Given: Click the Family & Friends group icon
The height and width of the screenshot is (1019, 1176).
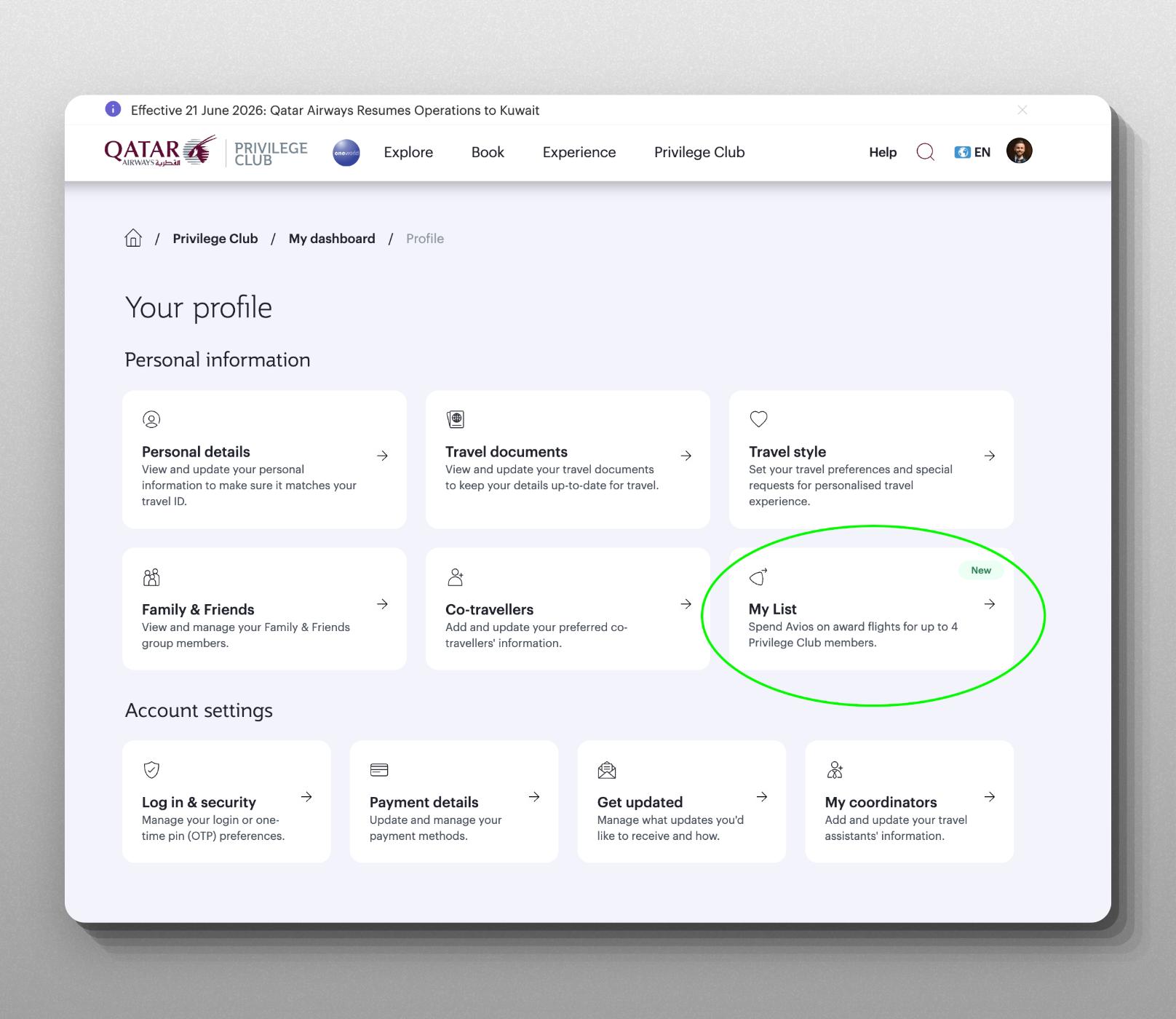Looking at the screenshot, I should [x=151, y=577].
